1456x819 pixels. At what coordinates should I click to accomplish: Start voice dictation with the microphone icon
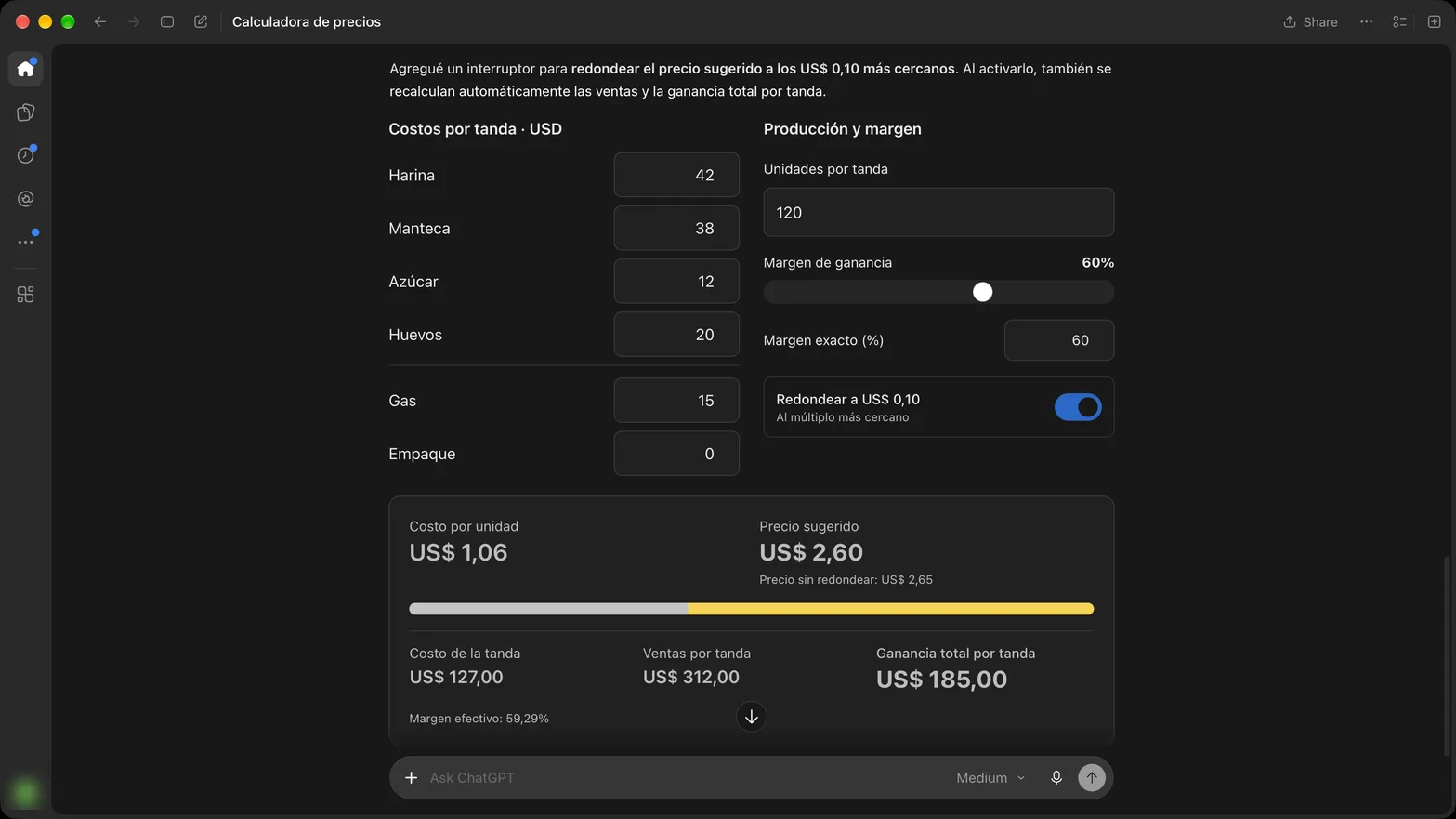[1056, 777]
